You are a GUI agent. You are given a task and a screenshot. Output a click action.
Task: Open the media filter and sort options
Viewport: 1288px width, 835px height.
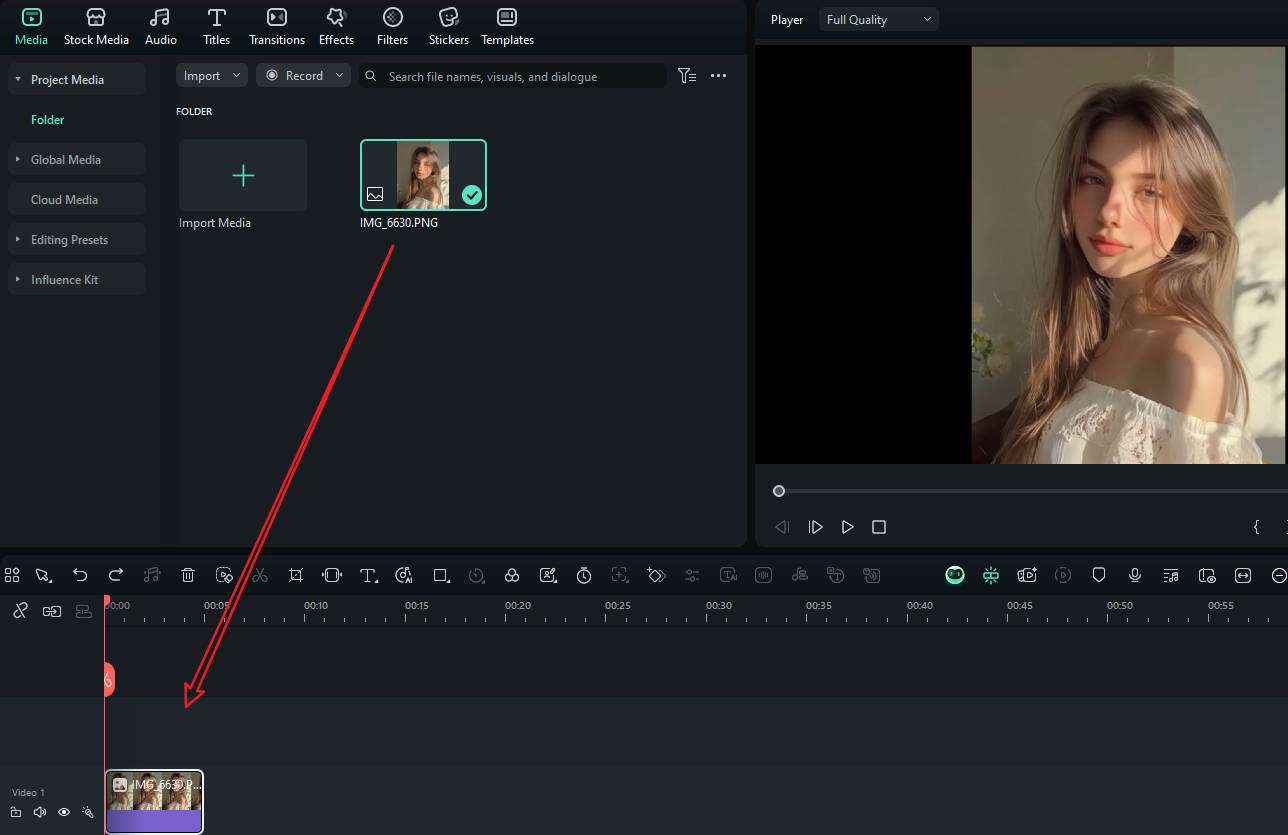[687, 75]
